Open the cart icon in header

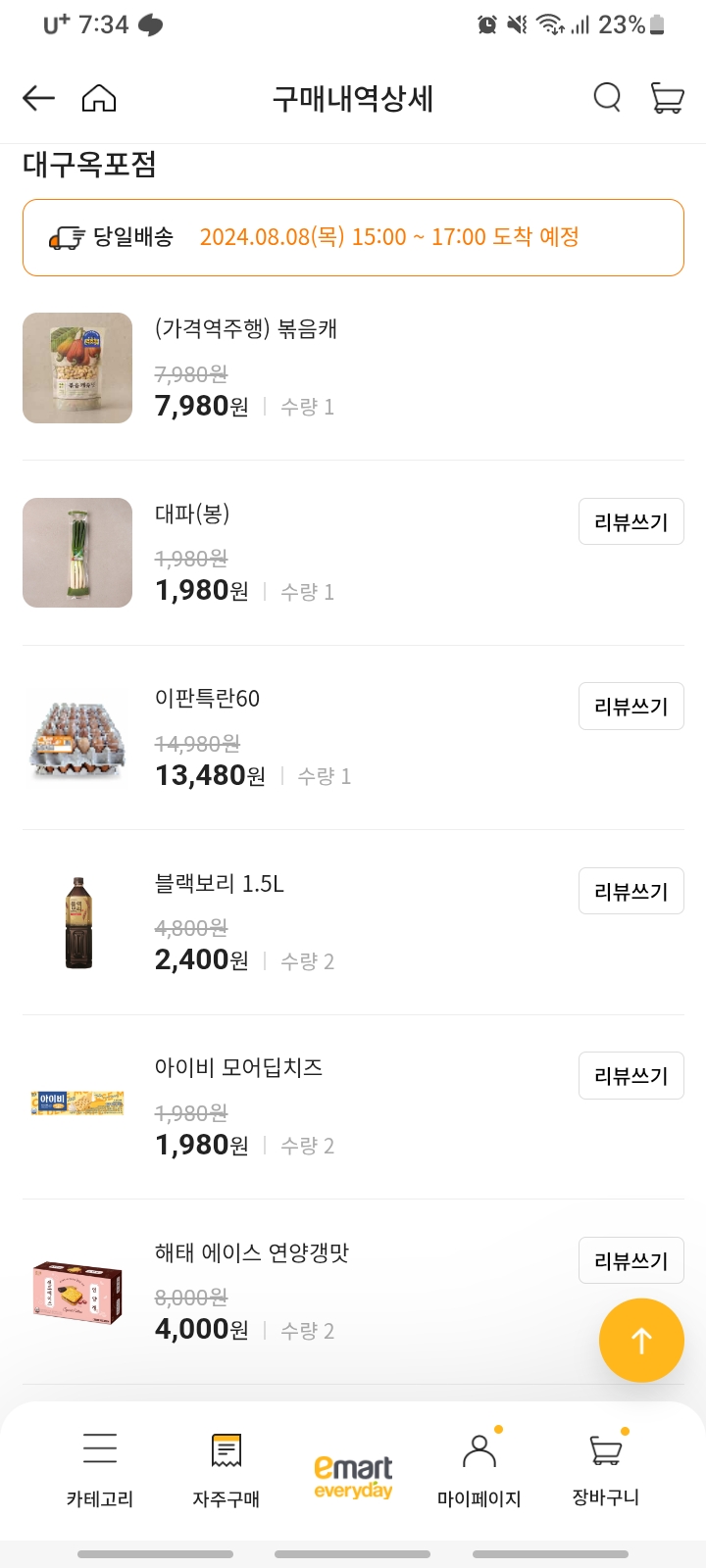(x=667, y=98)
